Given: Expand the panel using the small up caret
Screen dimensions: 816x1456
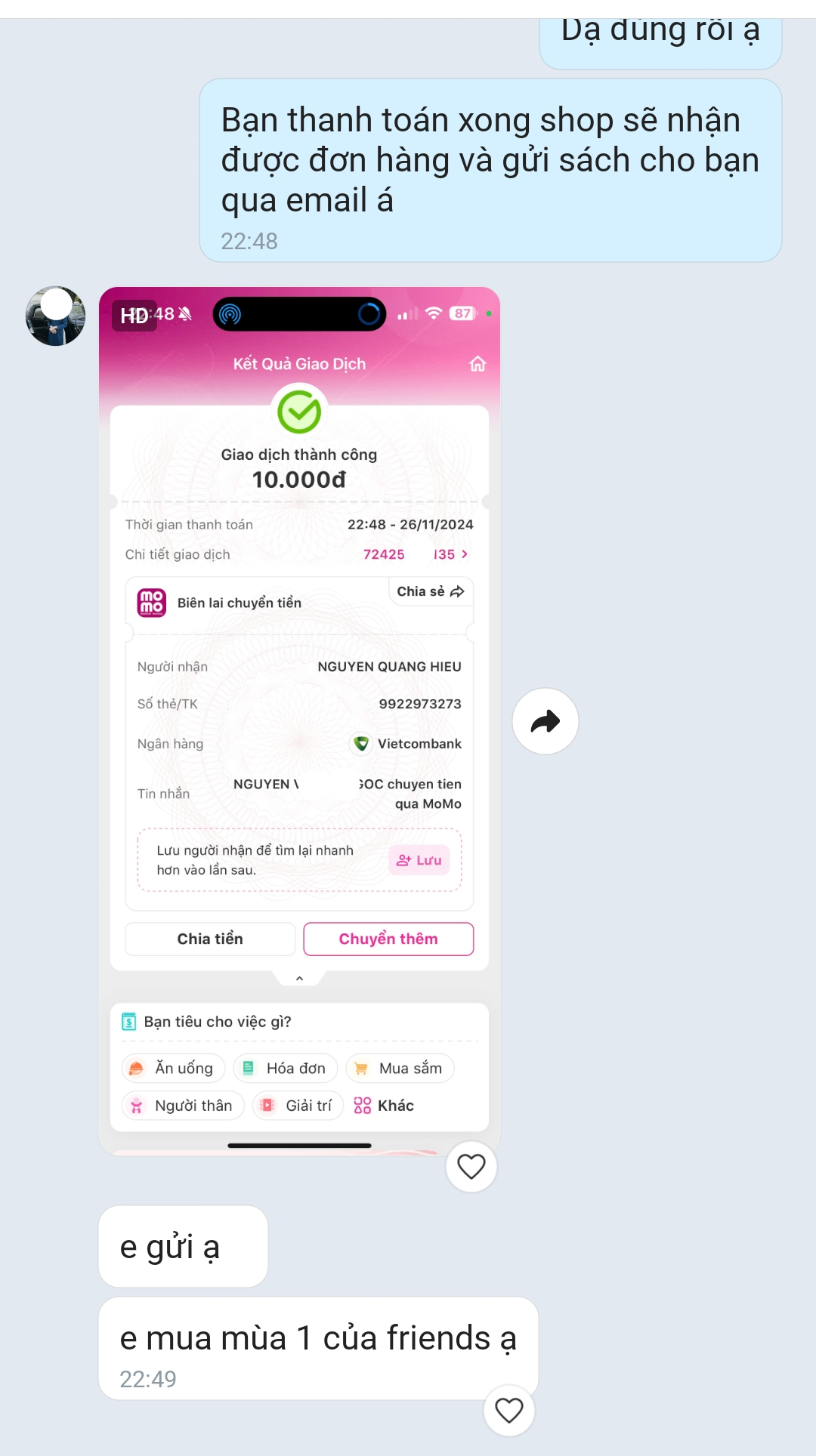Looking at the screenshot, I should click(299, 978).
